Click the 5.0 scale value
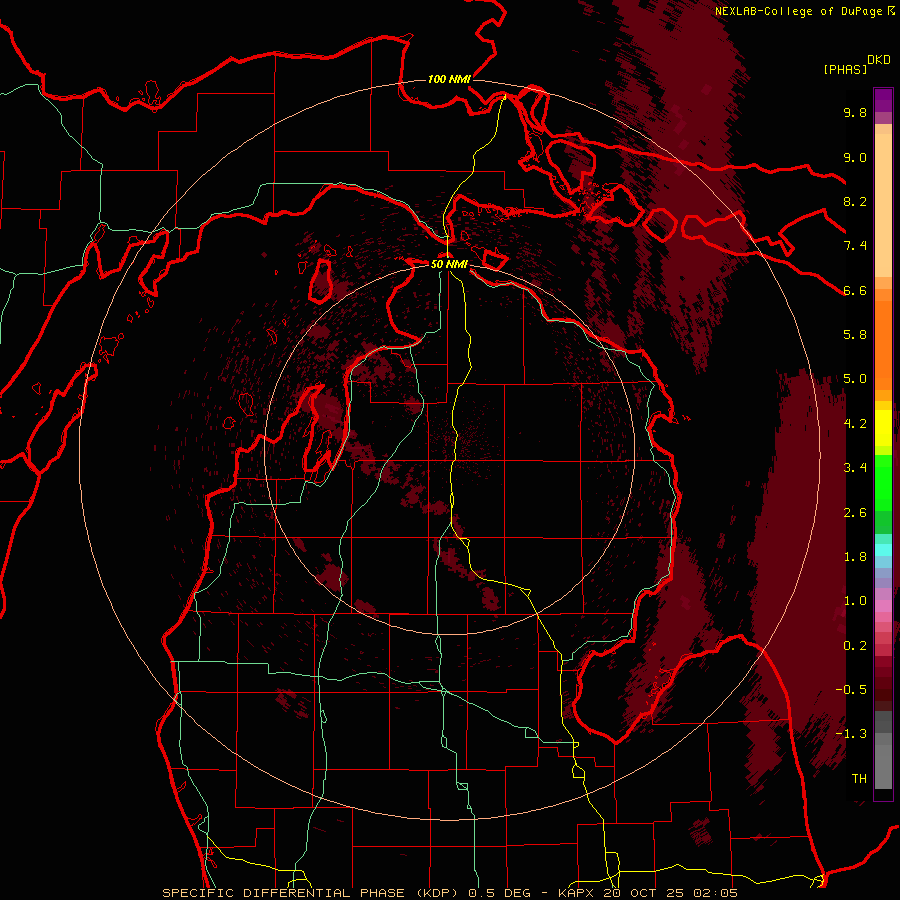Viewport: 900px width, 900px height. click(x=855, y=379)
